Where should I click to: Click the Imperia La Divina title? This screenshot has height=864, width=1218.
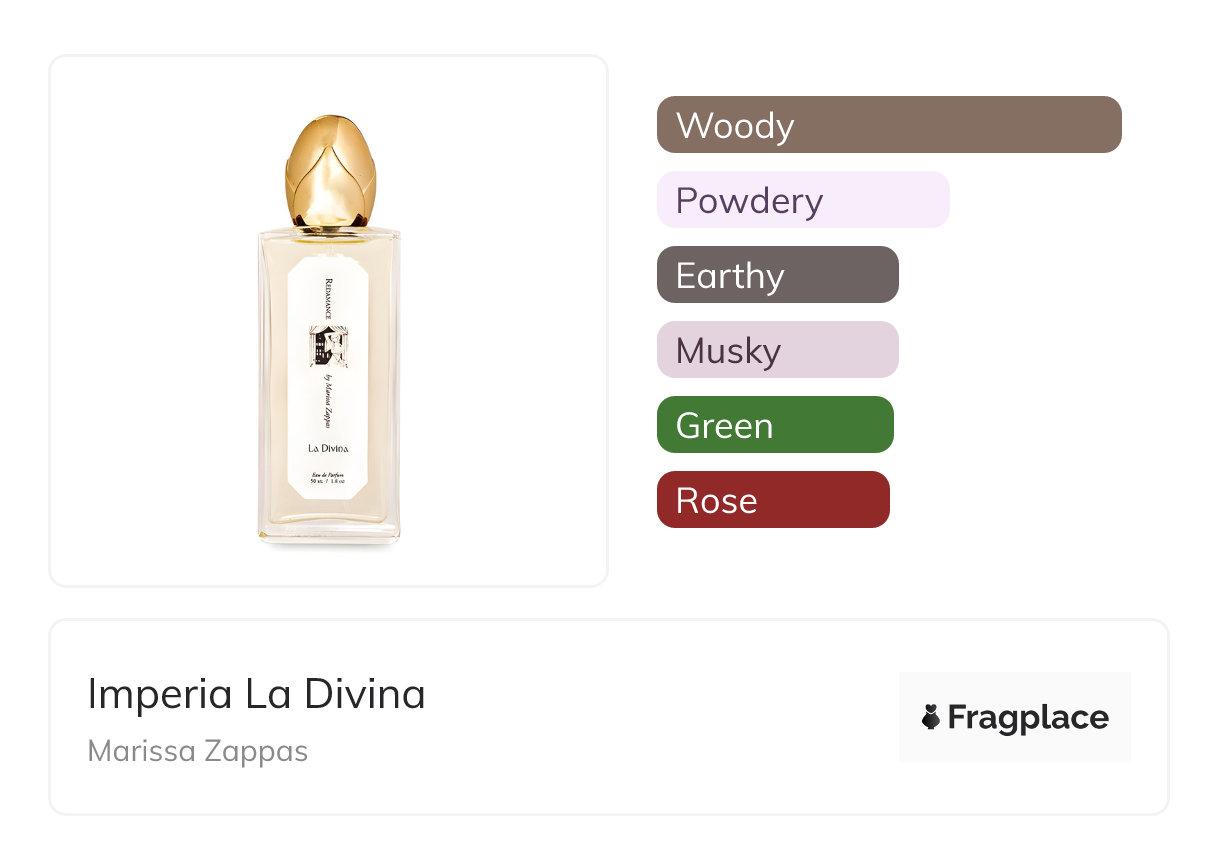(256, 694)
